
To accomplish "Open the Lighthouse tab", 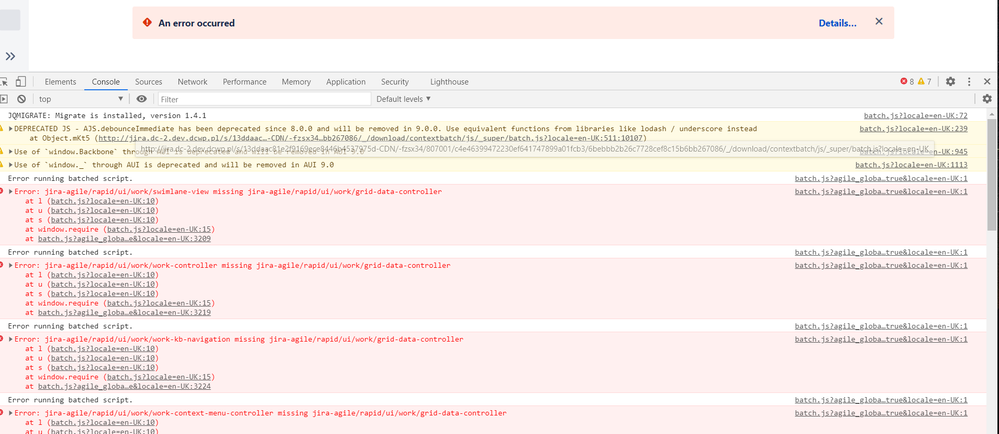I will coord(449,82).
